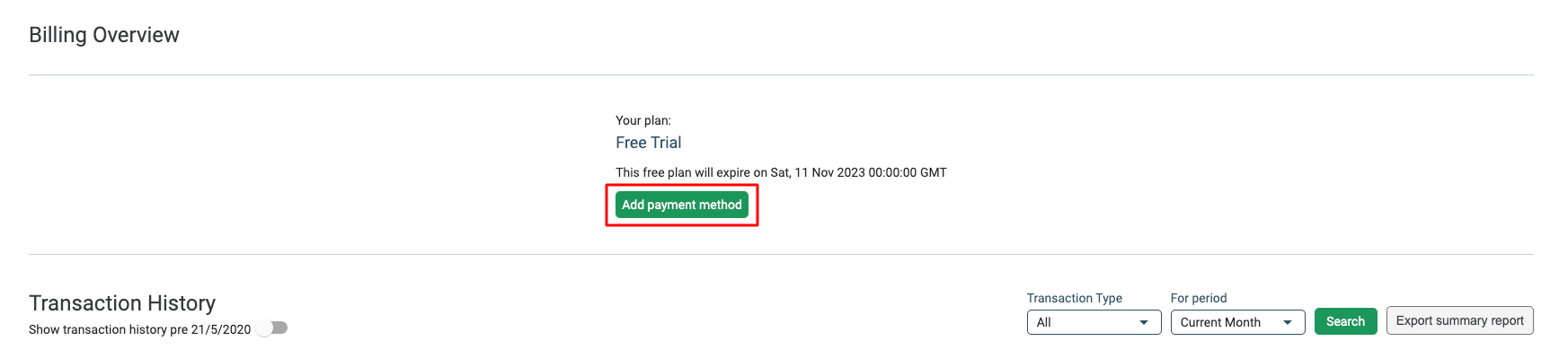1568x350 pixels.
Task: Click the Transaction Type field label
Action: click(1074, 298)
